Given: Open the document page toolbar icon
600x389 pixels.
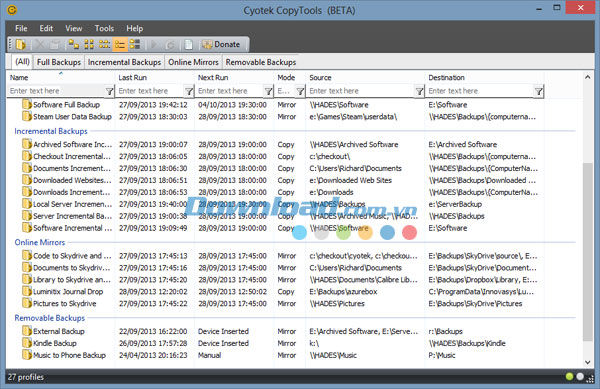Looking at the screenshot, I should (189, 44).
